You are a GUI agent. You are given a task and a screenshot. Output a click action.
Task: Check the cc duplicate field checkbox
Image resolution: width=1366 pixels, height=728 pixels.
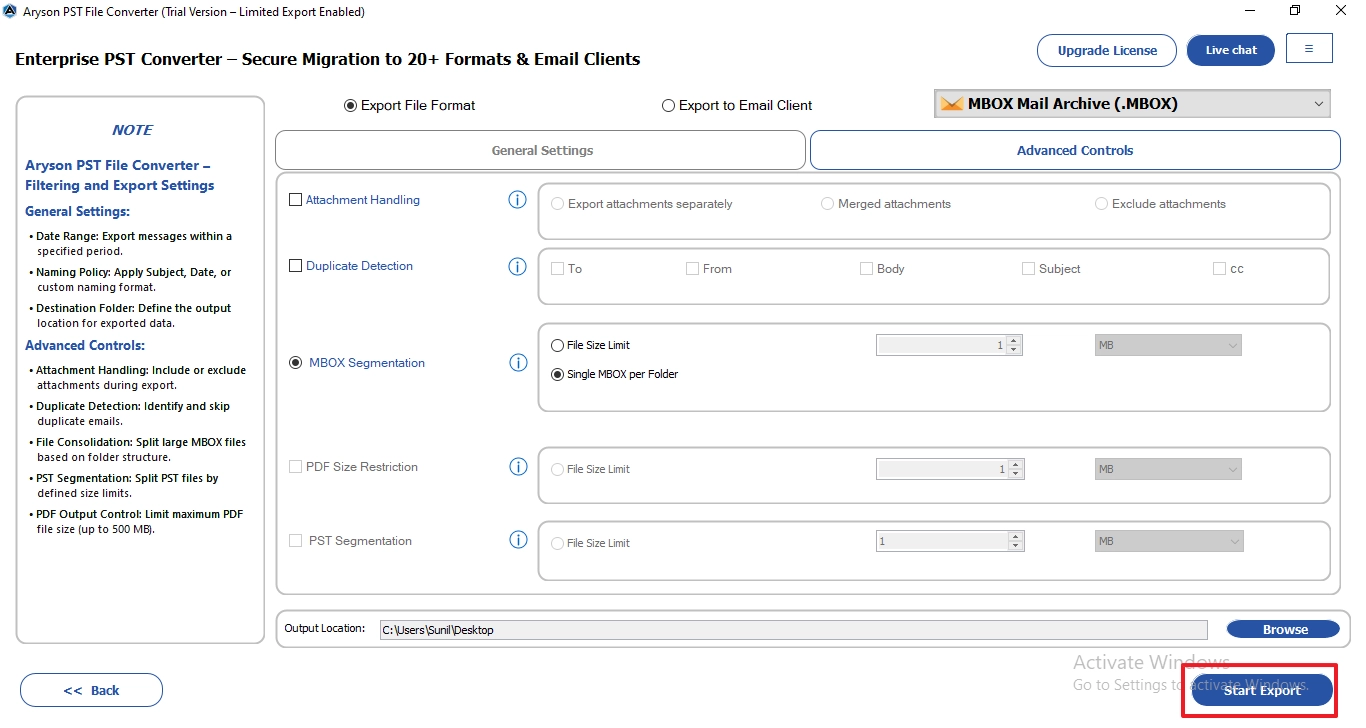click(x=1219, y=269)
